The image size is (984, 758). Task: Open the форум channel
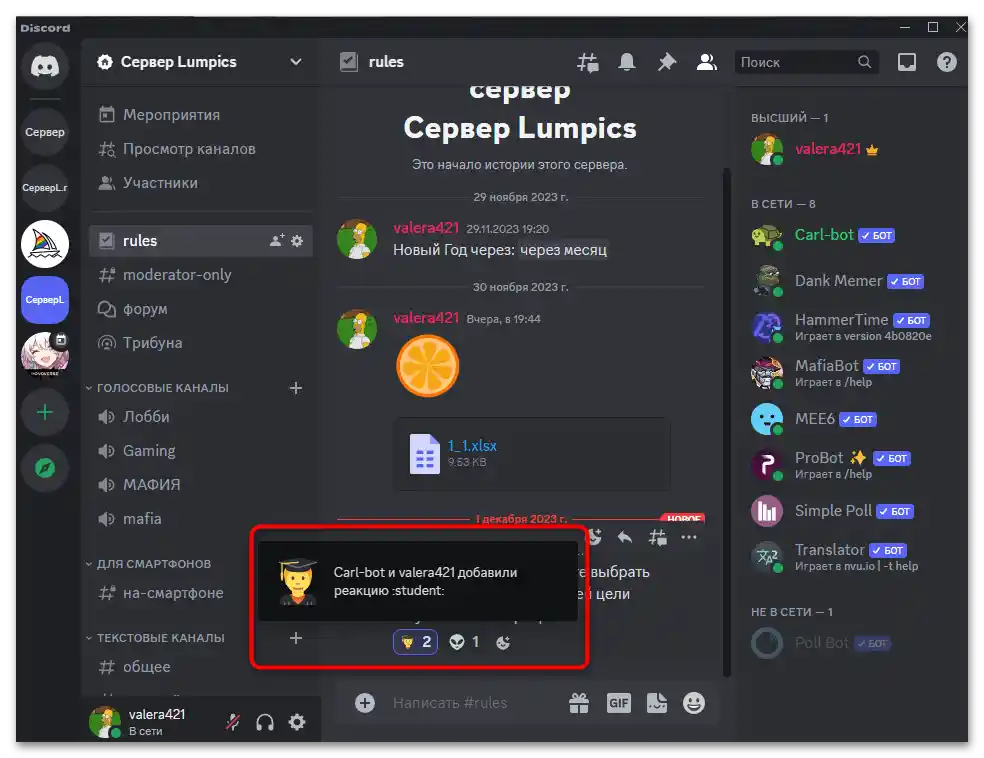pyautogui.click(x=201, y=309)
